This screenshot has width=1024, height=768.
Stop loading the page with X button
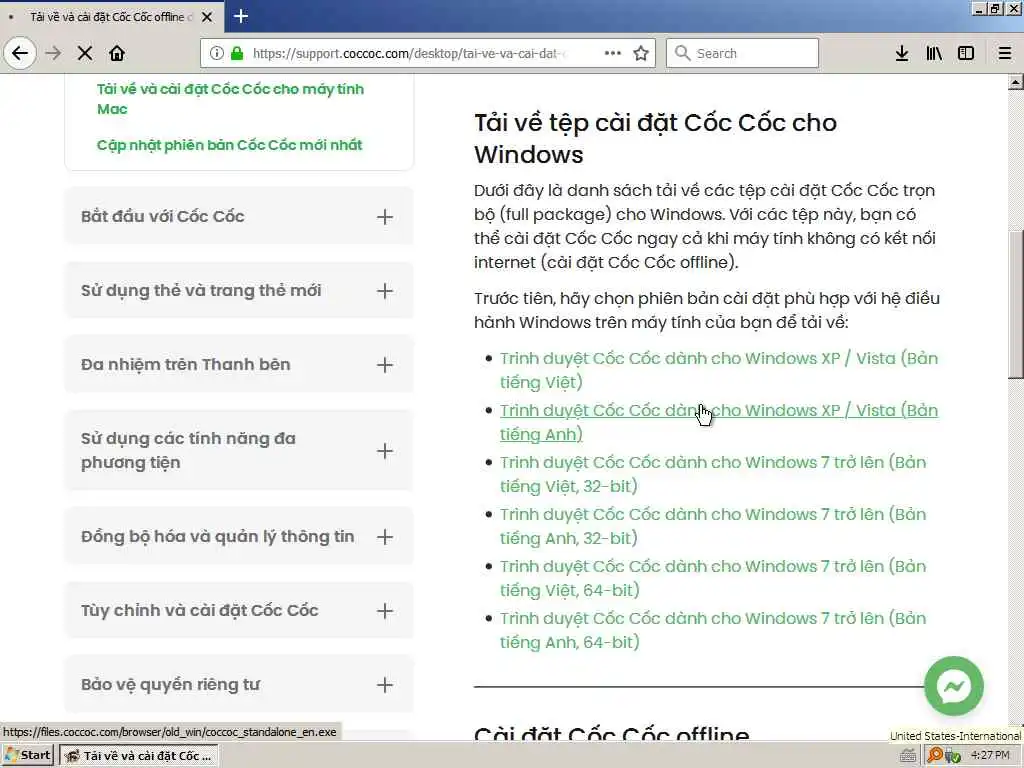click(85, 53)
